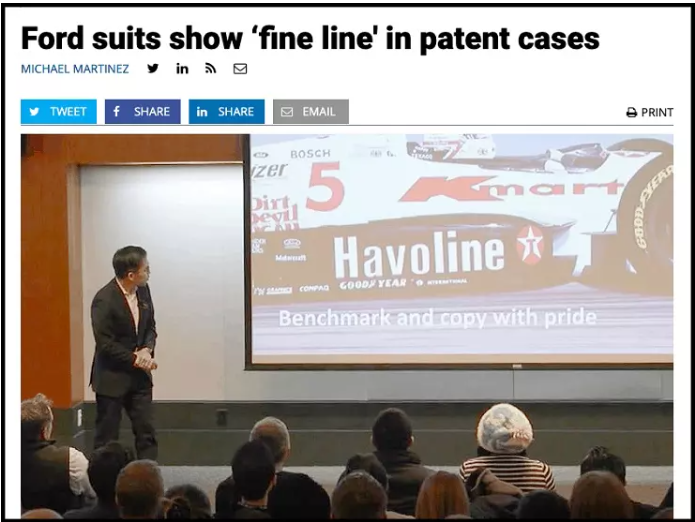Click the printer icon beside Print
Image resolution: width=695 pixels, height=522 pixels.
632,113
